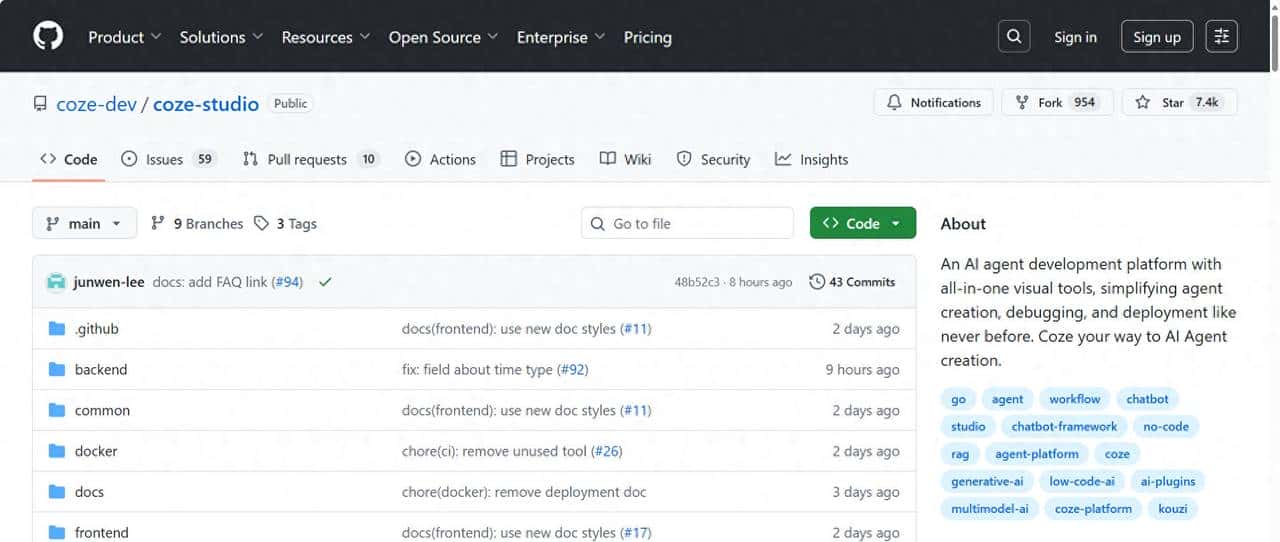
Task: Click the GitHub logo icon
Action: (x=48, y=37)
